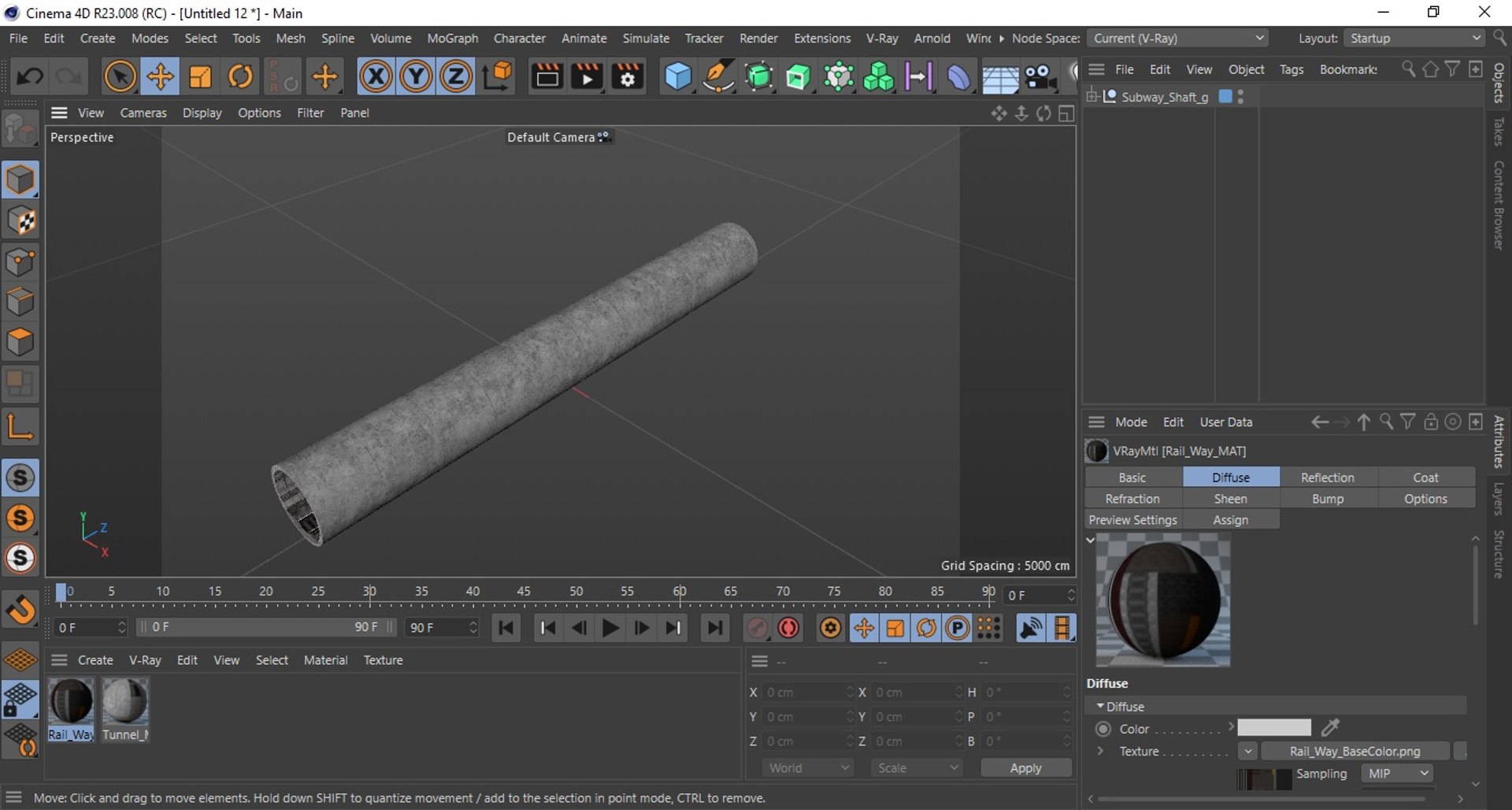Toggle Y axis lock
The height and width of the screenshot is (810, 1512).
tap(416, 76)
